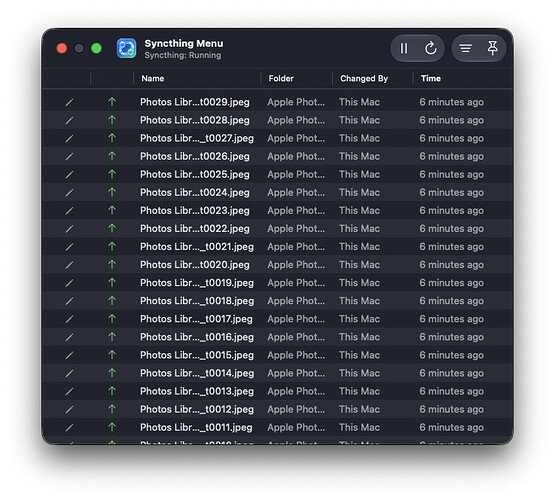Sort by the Changed By column header
The height and width of the screenshot is (500, 554).
click(364, 78)
